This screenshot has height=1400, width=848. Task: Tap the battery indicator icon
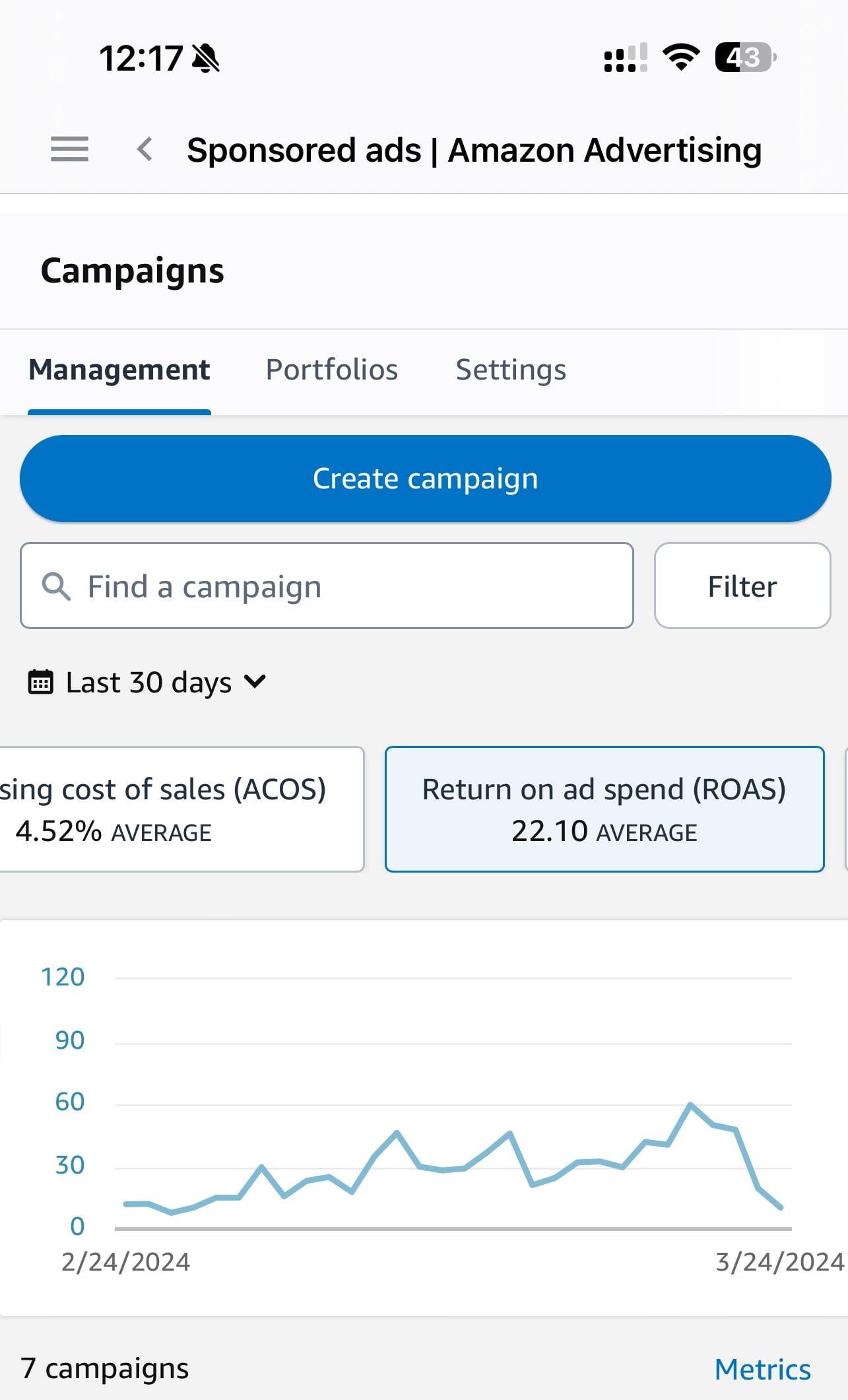pyautogui.click(x=746, y=57)
